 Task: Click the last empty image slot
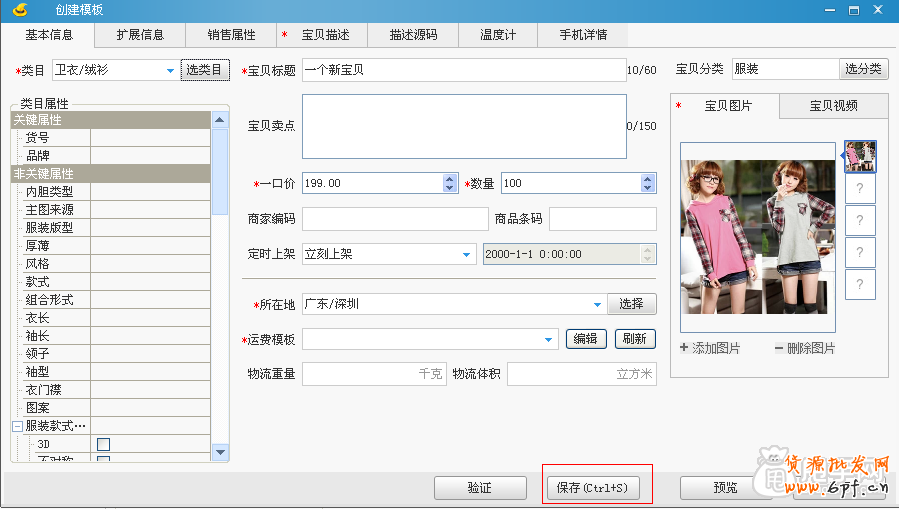point(860,284)
